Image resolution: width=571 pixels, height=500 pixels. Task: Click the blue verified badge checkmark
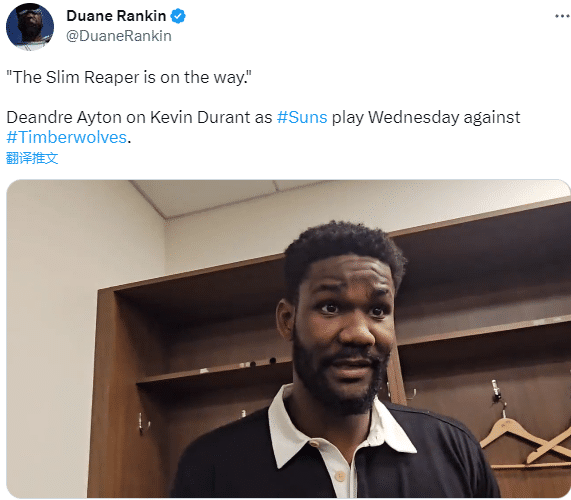(x=178, y=16)
